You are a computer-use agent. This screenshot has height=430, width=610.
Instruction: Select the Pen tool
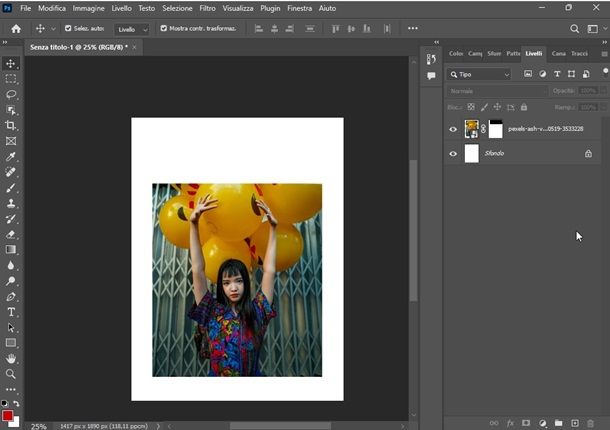11,297
